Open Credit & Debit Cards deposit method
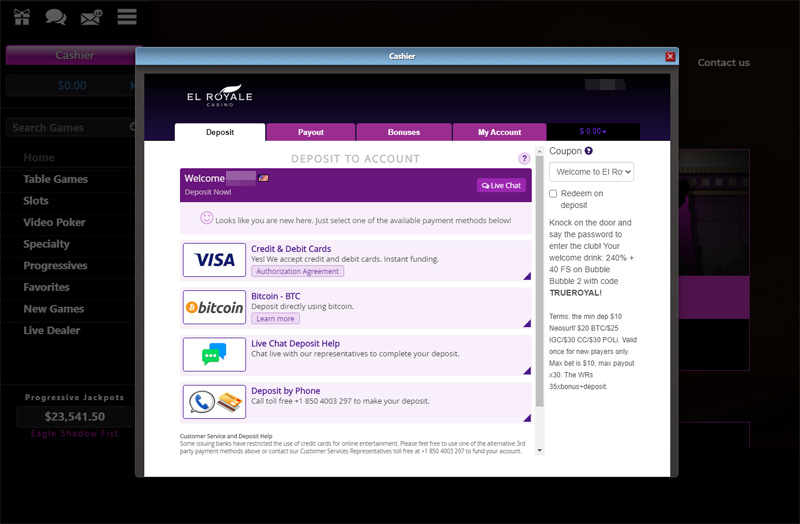The width and height of the screenshot is (800, 524). pos(356,261)
